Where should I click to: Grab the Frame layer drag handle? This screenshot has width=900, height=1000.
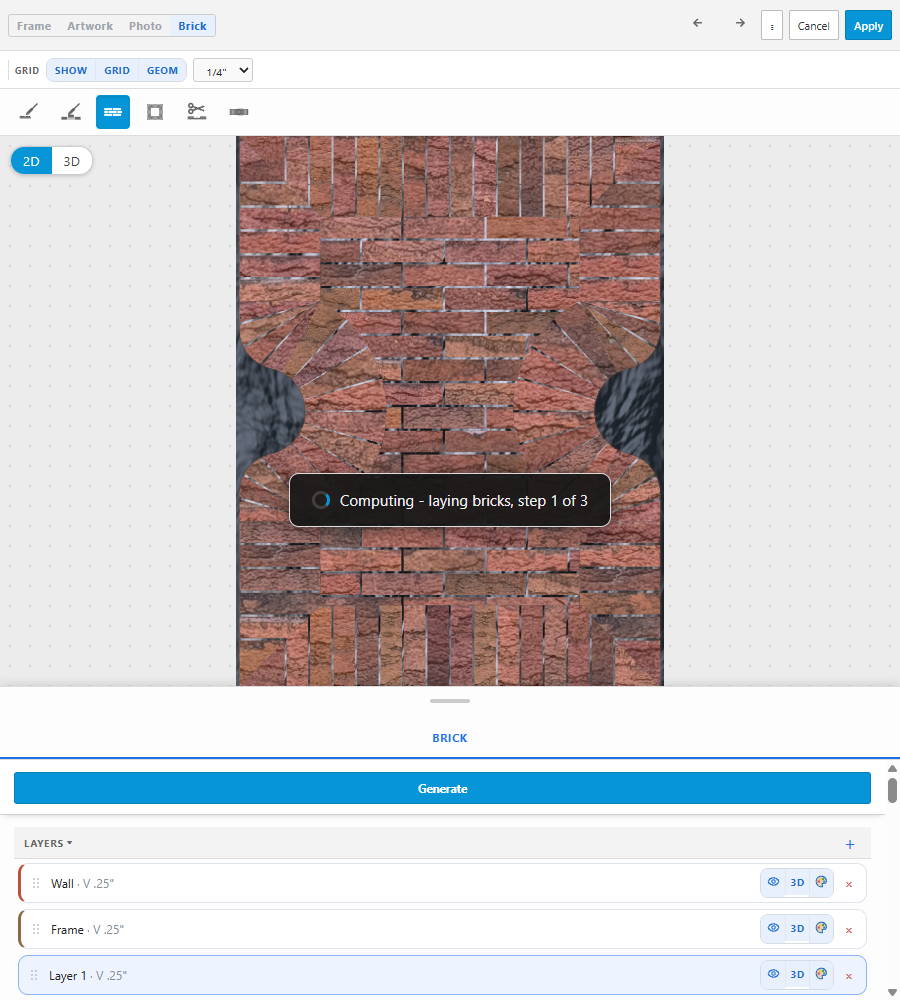pyautogui.click(x=36, y=929)
